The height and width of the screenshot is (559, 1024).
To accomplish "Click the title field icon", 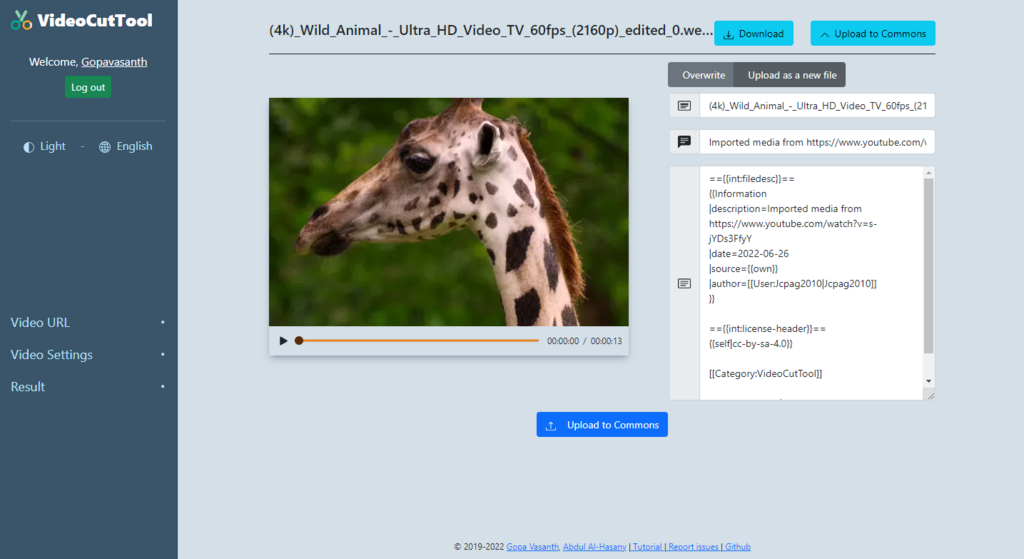I will click(684, 106).
